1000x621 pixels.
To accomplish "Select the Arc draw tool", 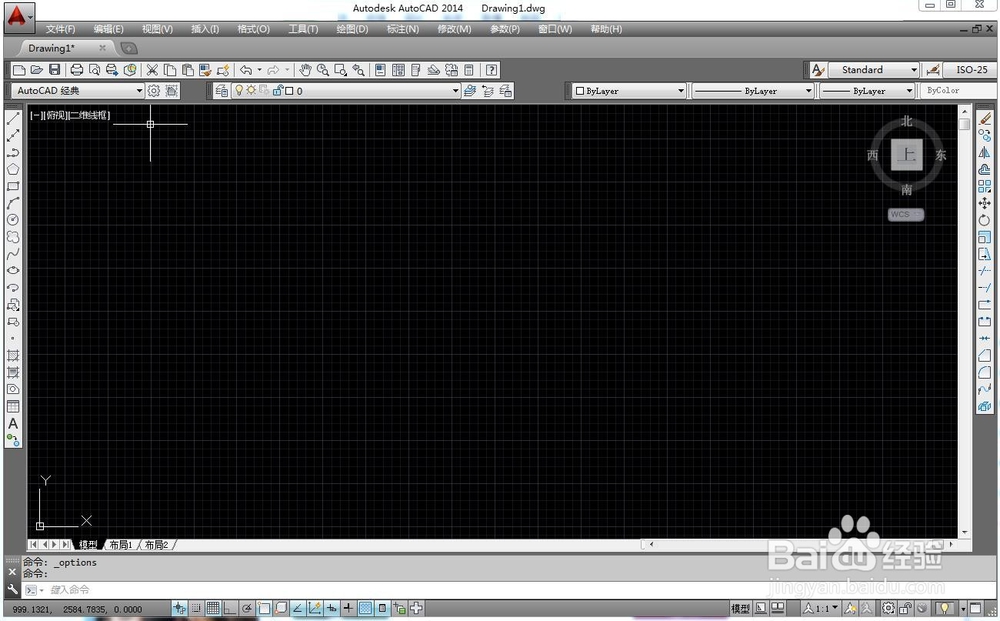I will [13, 203].
